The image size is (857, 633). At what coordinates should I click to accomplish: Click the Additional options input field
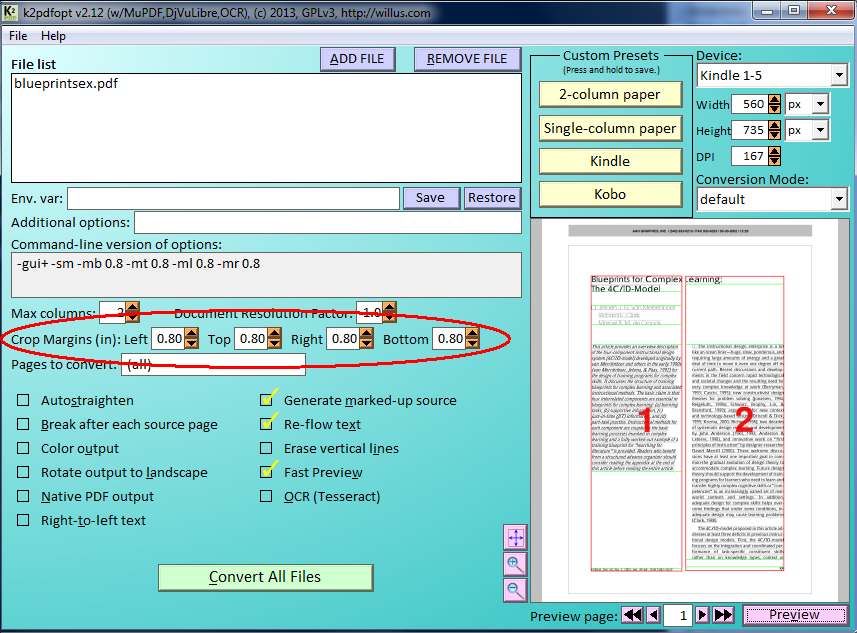tap(327, 222)
